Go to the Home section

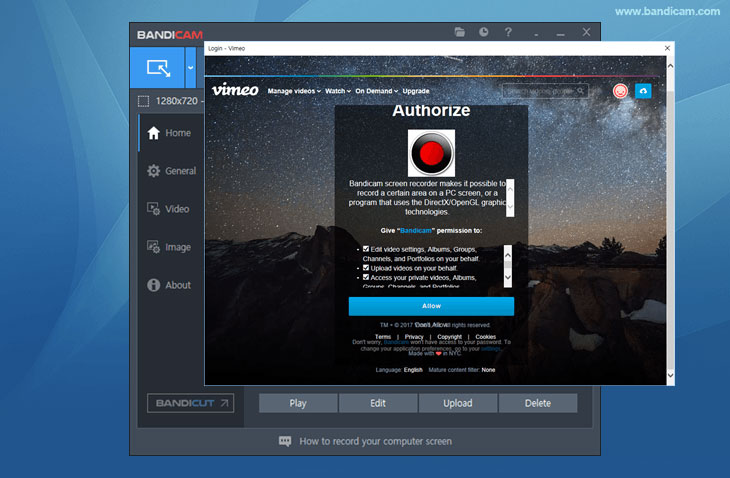[169, 133]
